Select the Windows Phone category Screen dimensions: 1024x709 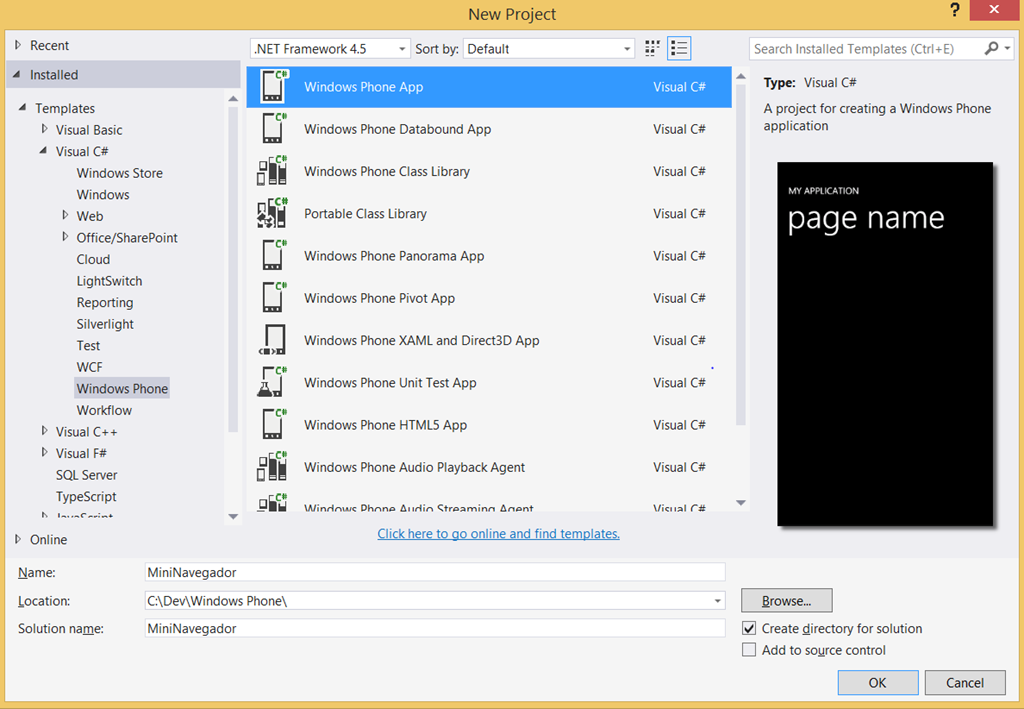pyautogui.click(x=122, y=388)
